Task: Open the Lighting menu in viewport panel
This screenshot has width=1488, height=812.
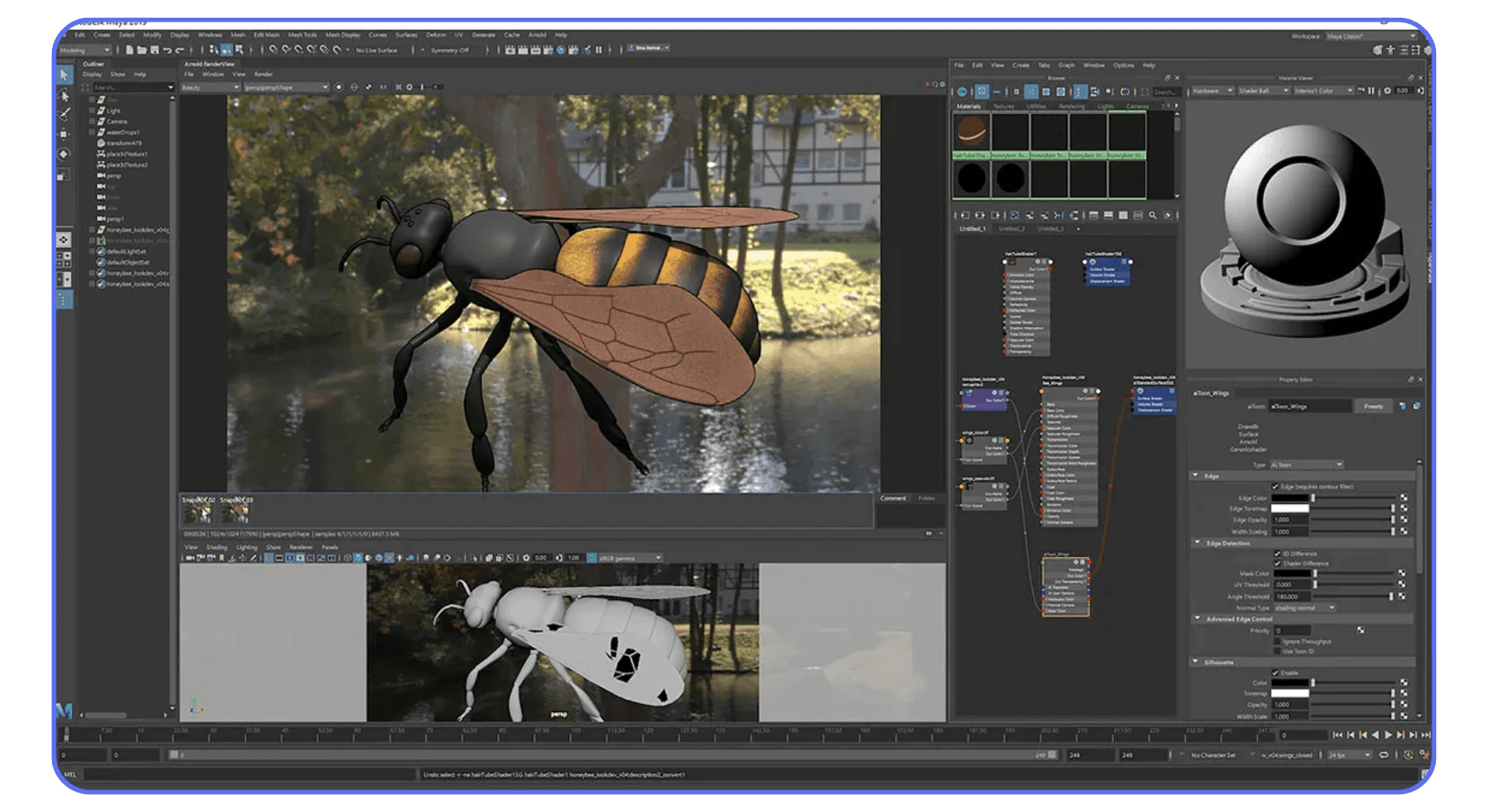Action: pos(246,547)
